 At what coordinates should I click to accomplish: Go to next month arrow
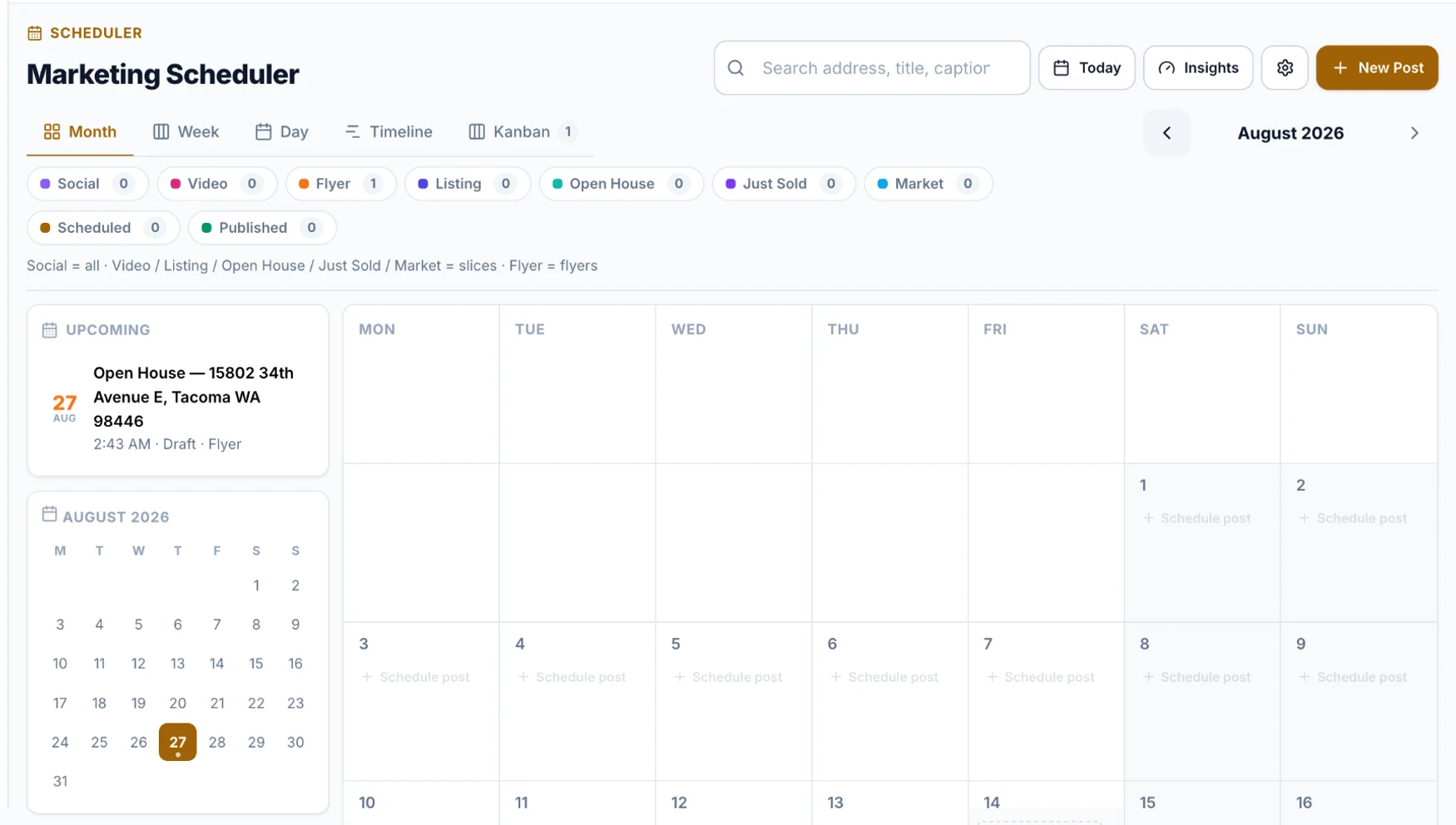[x=1414, y=133]
